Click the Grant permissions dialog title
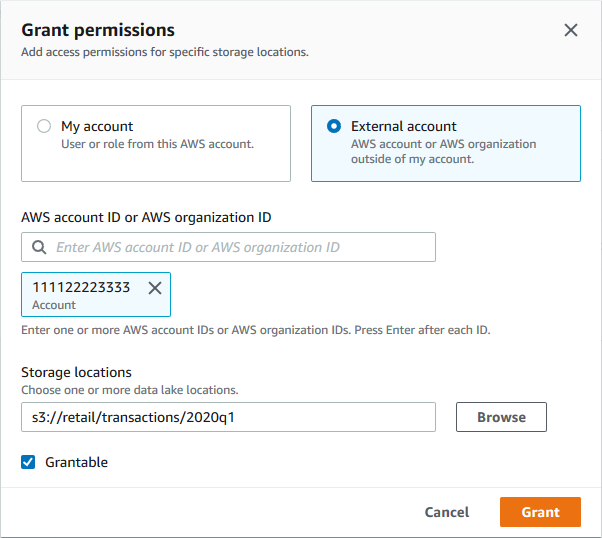Screen dimensions: 602x538 pos(98,30)
